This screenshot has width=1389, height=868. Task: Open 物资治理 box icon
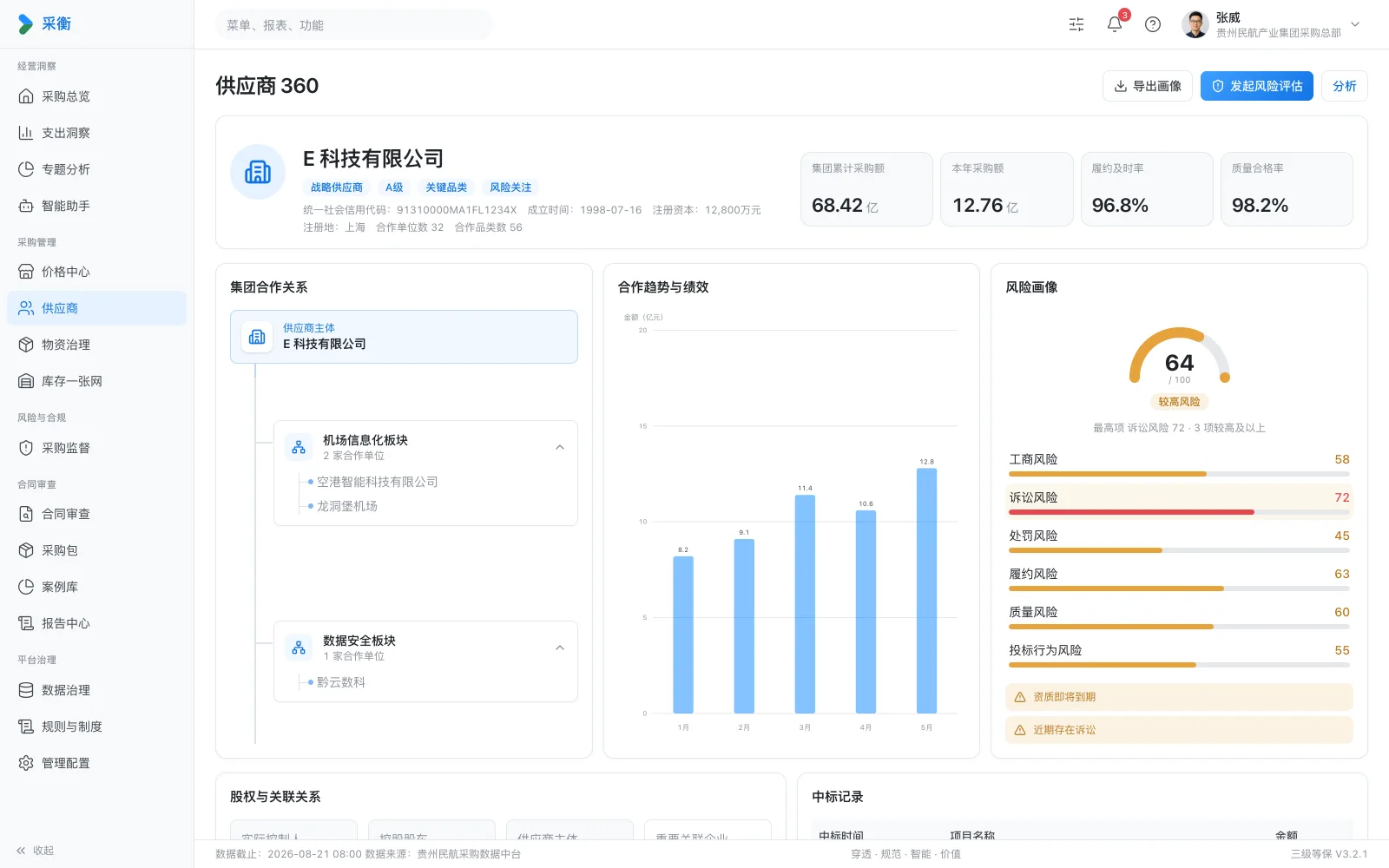[26, 345]
